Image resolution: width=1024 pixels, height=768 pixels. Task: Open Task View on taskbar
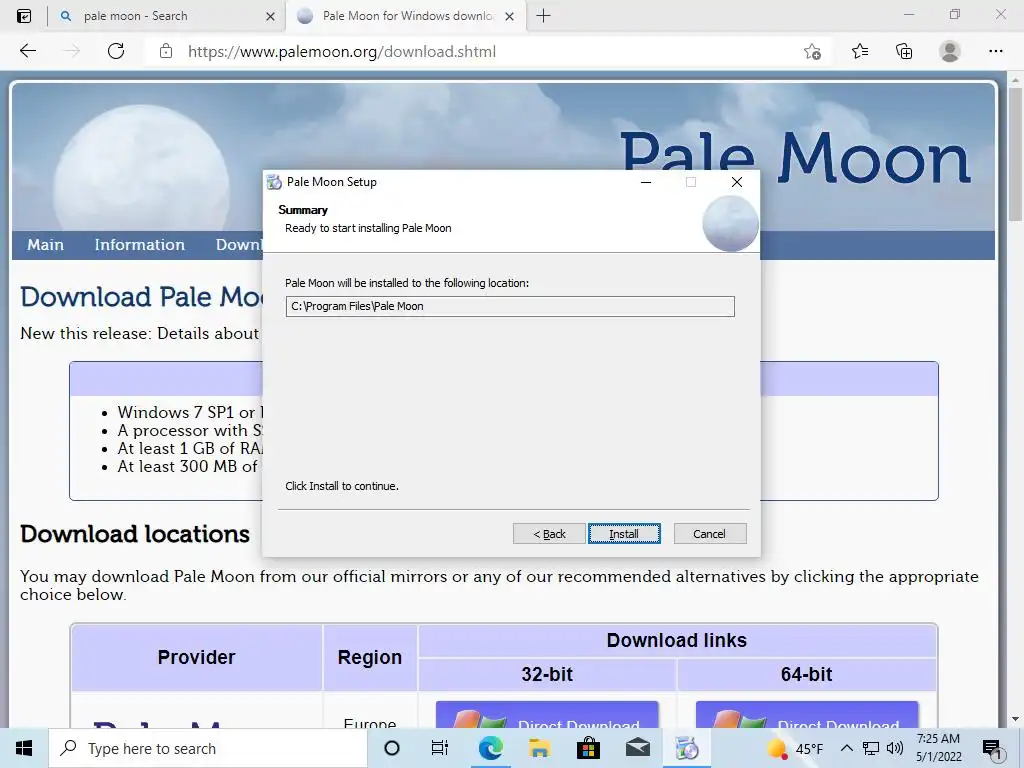(440, 748)
